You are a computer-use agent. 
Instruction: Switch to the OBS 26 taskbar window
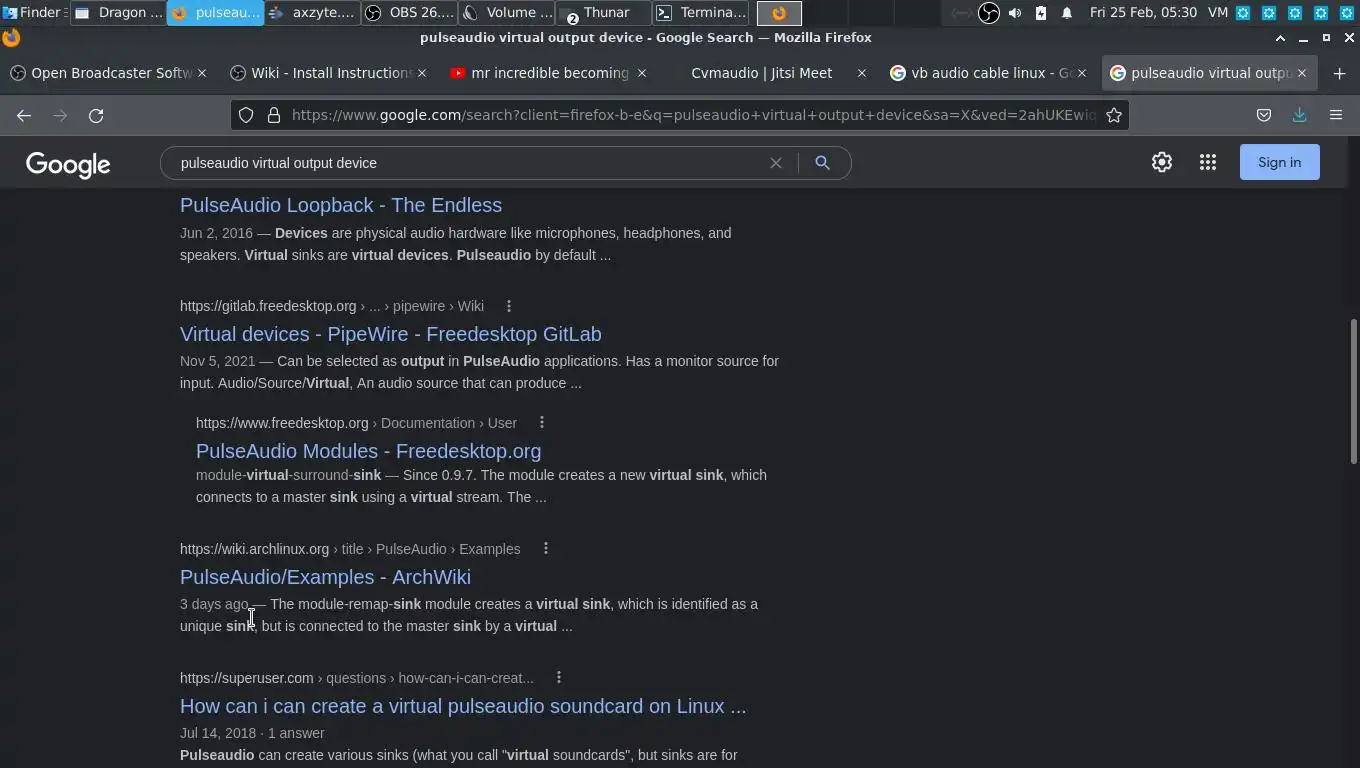[408, 13]
